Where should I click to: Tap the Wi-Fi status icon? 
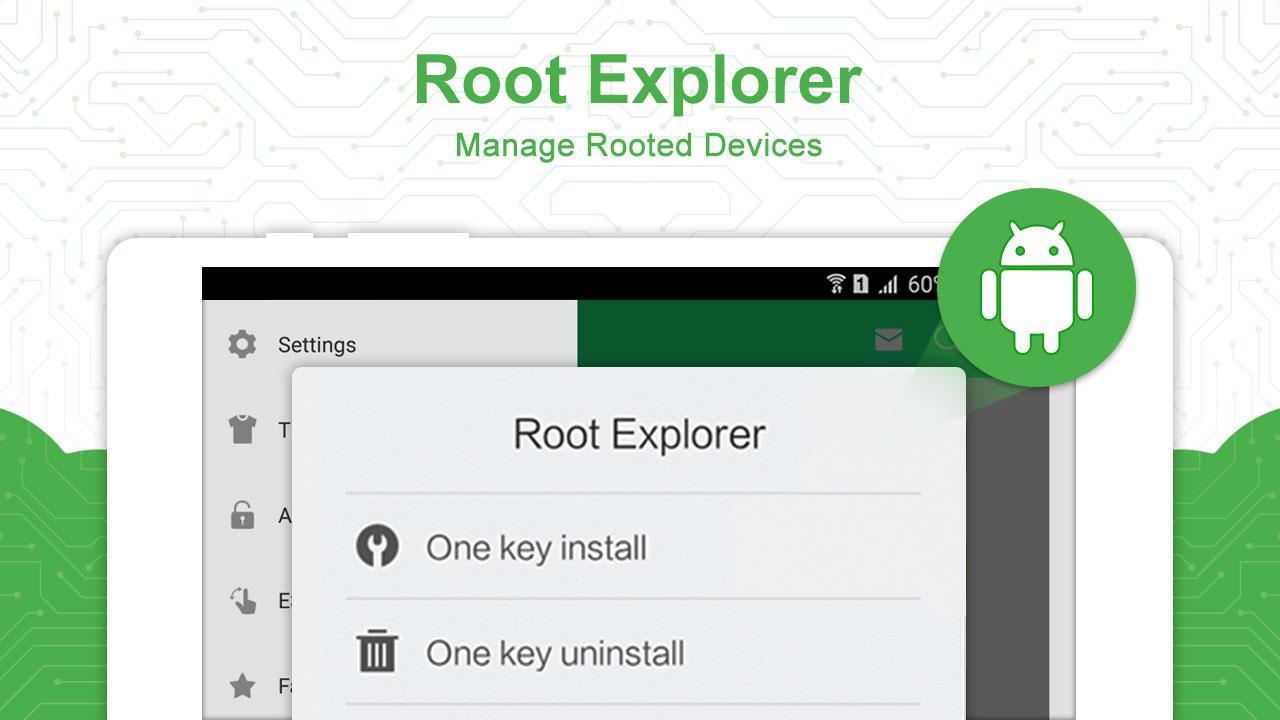pyautogui.click(x=836, y=285)
